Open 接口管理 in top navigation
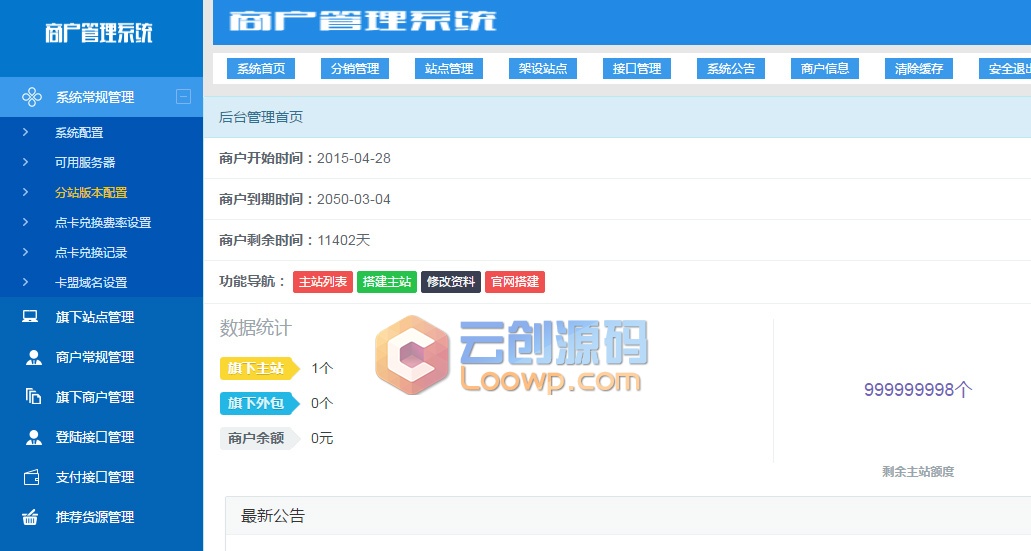This screenshot has height=551, width=1031. pos(637,68)
